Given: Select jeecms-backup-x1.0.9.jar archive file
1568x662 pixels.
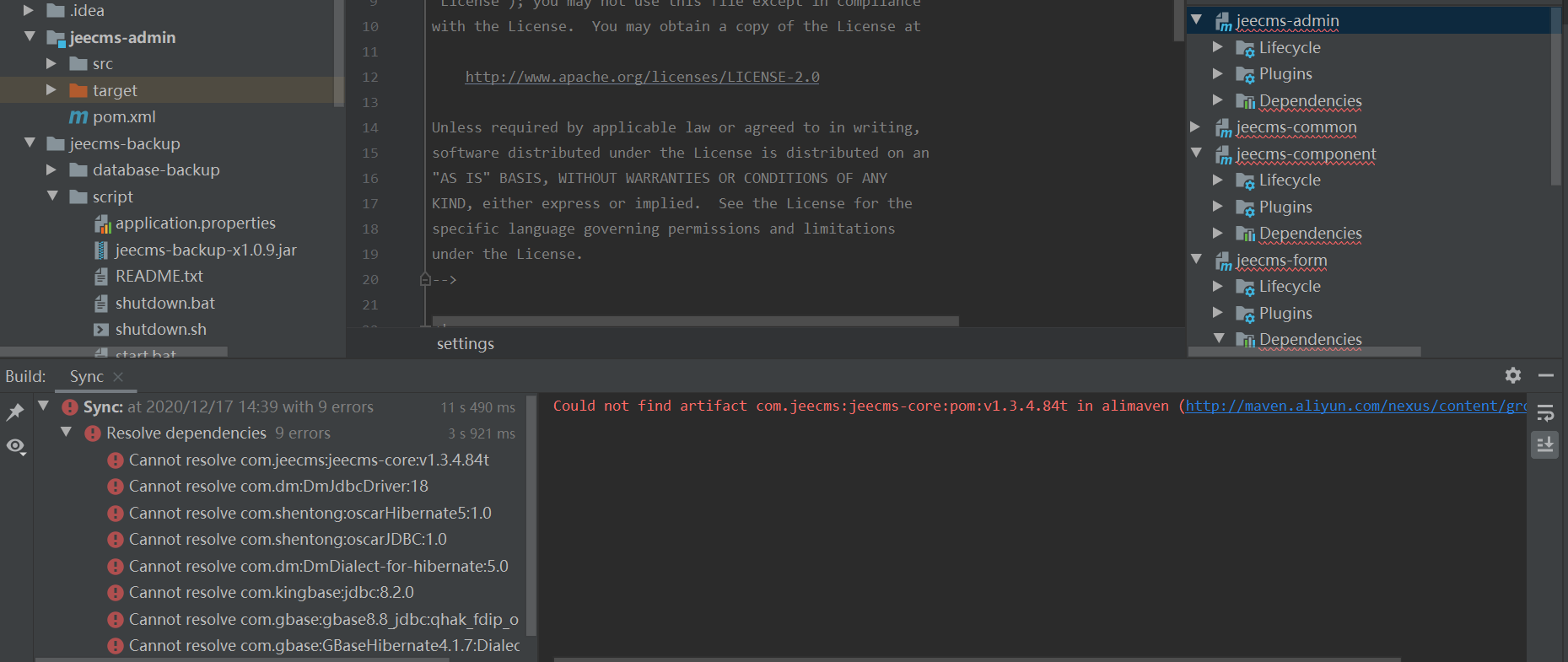Looking at the screenshot, I should click(205, 250).
